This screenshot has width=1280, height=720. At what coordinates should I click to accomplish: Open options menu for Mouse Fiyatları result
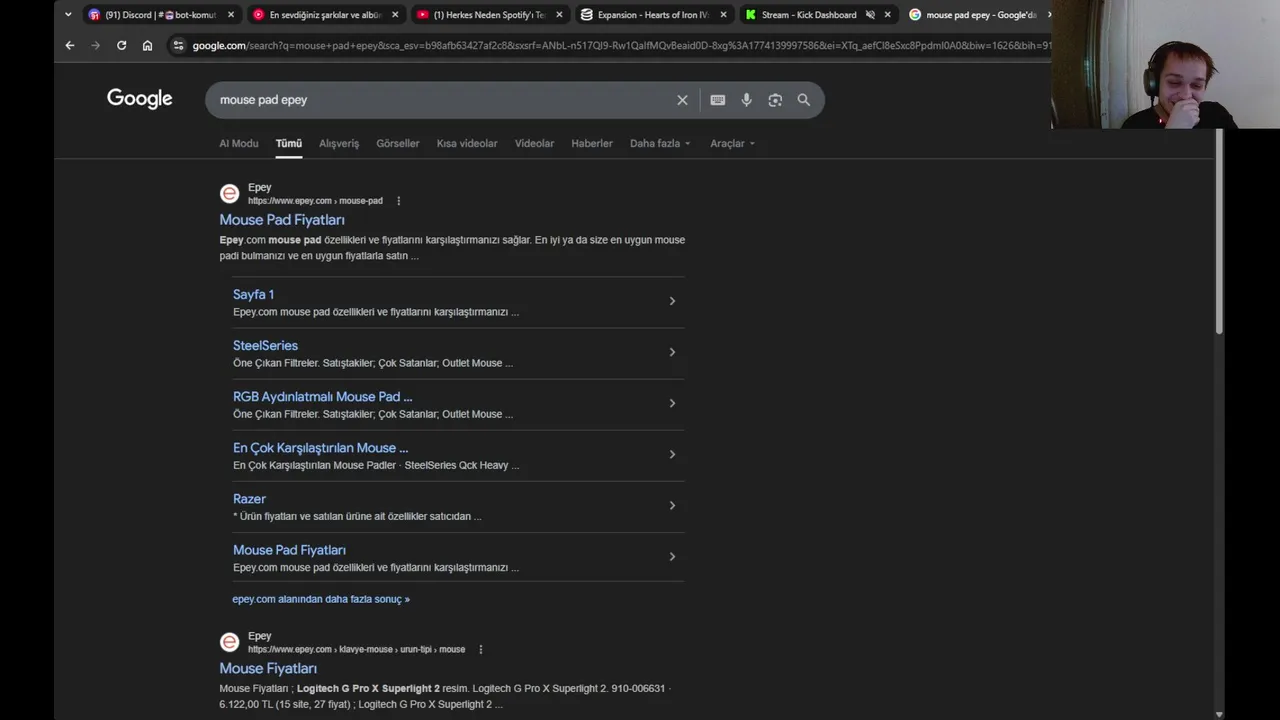pyautogui.click(x=480, y=649)
